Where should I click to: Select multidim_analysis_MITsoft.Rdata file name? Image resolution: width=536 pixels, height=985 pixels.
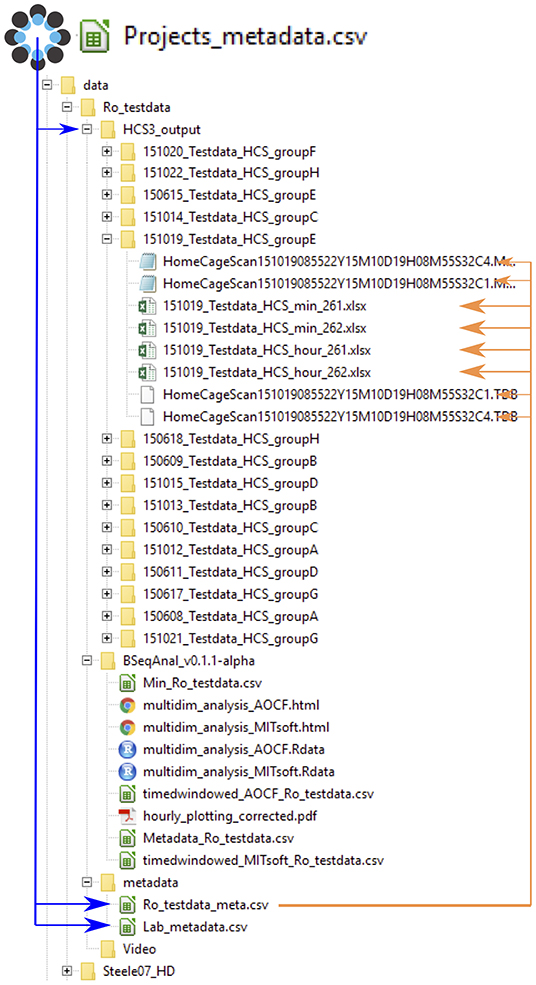[x=240, y=771]
